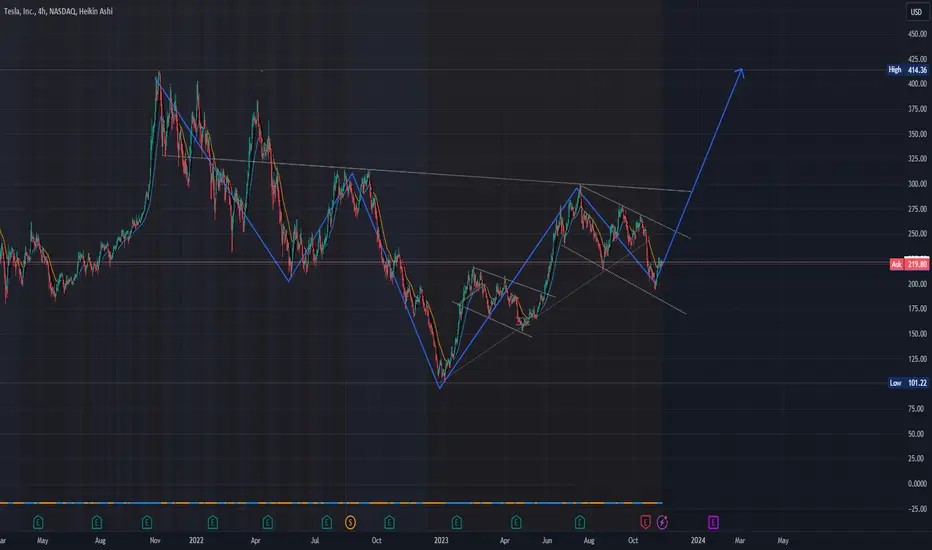Click the purple lightning bolt event icon

tap(662, 523)
